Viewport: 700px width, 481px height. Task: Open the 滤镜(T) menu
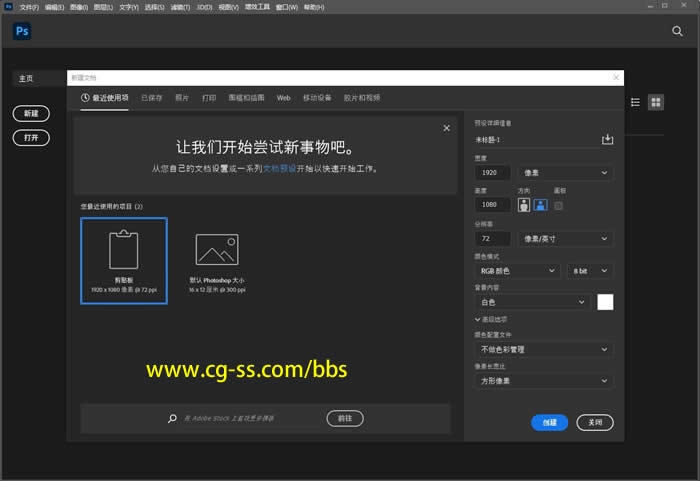[182, 7]
